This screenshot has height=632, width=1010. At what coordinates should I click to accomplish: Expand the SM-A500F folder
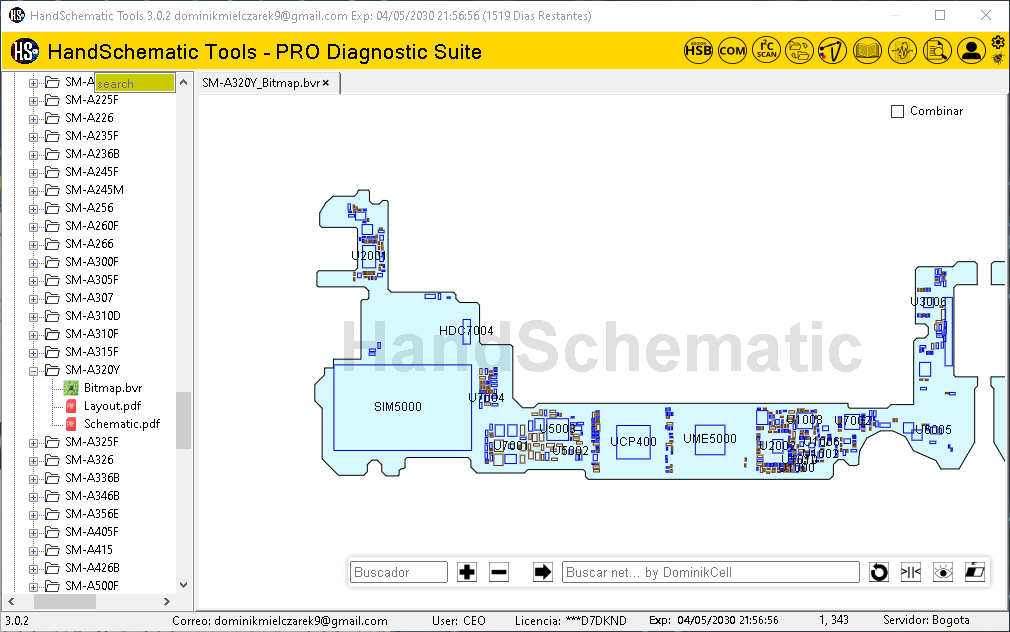pyautogui.click(x=33, y=586)
